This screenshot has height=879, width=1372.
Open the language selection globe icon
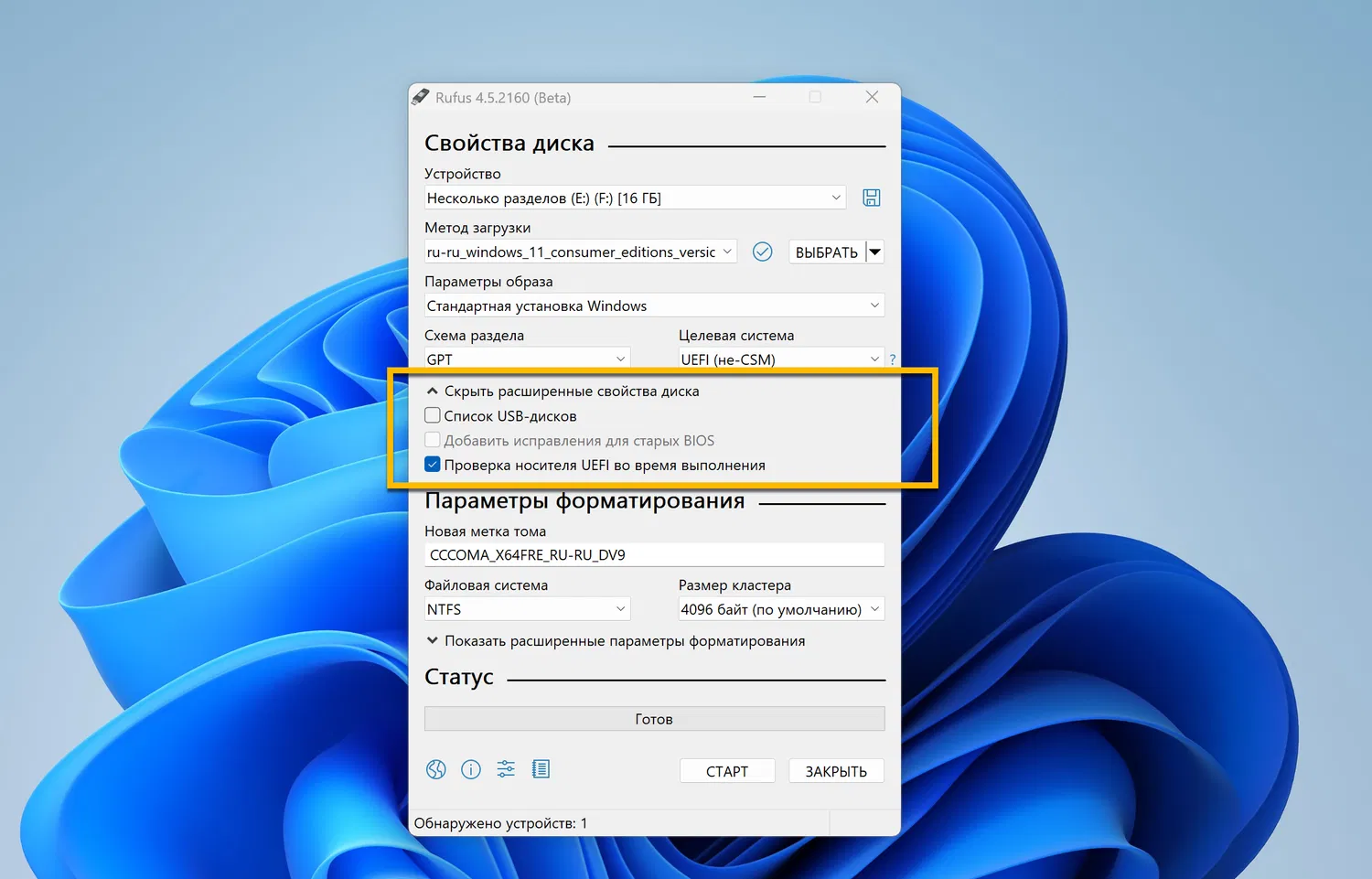(436, 769)
